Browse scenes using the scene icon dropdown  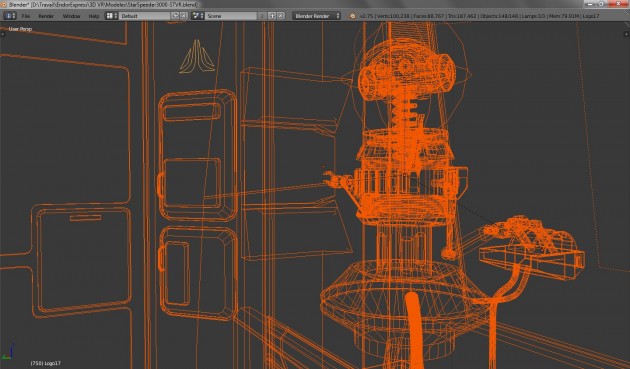197,16
